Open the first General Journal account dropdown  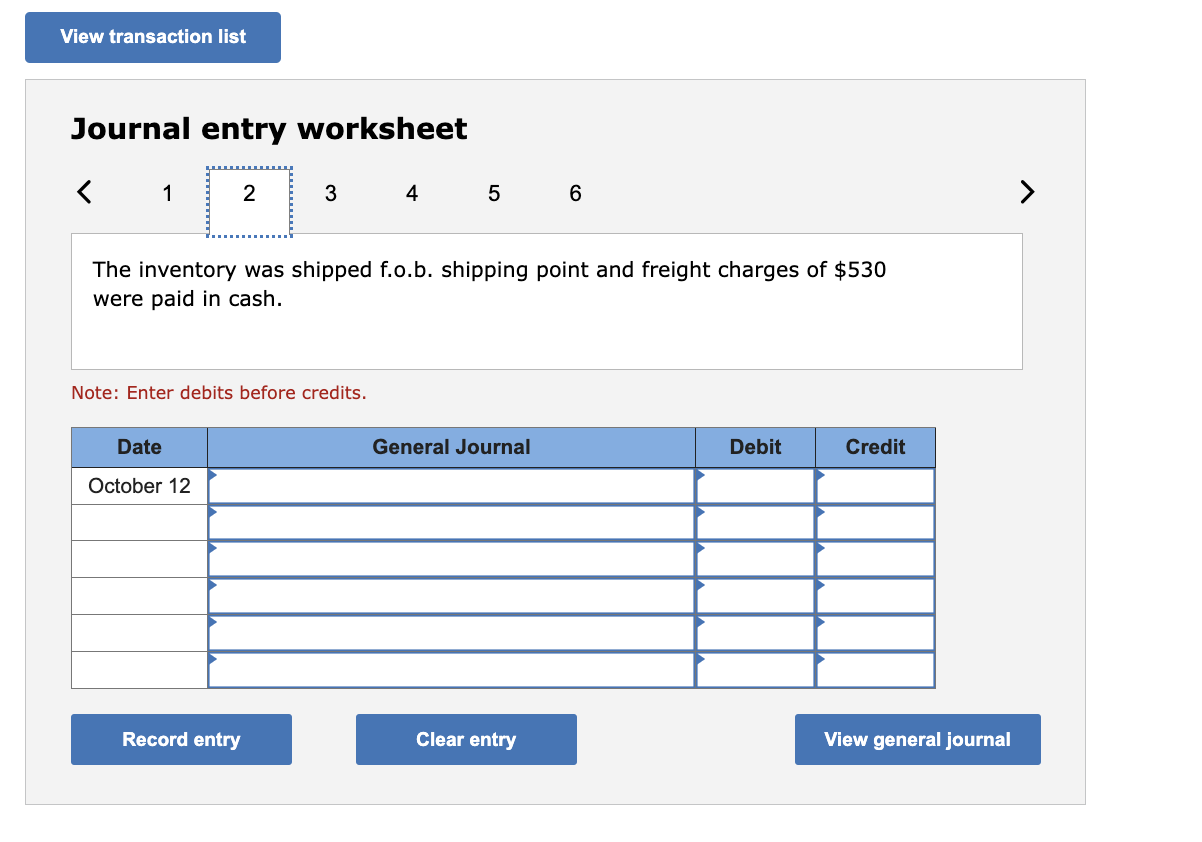[213, 476]
